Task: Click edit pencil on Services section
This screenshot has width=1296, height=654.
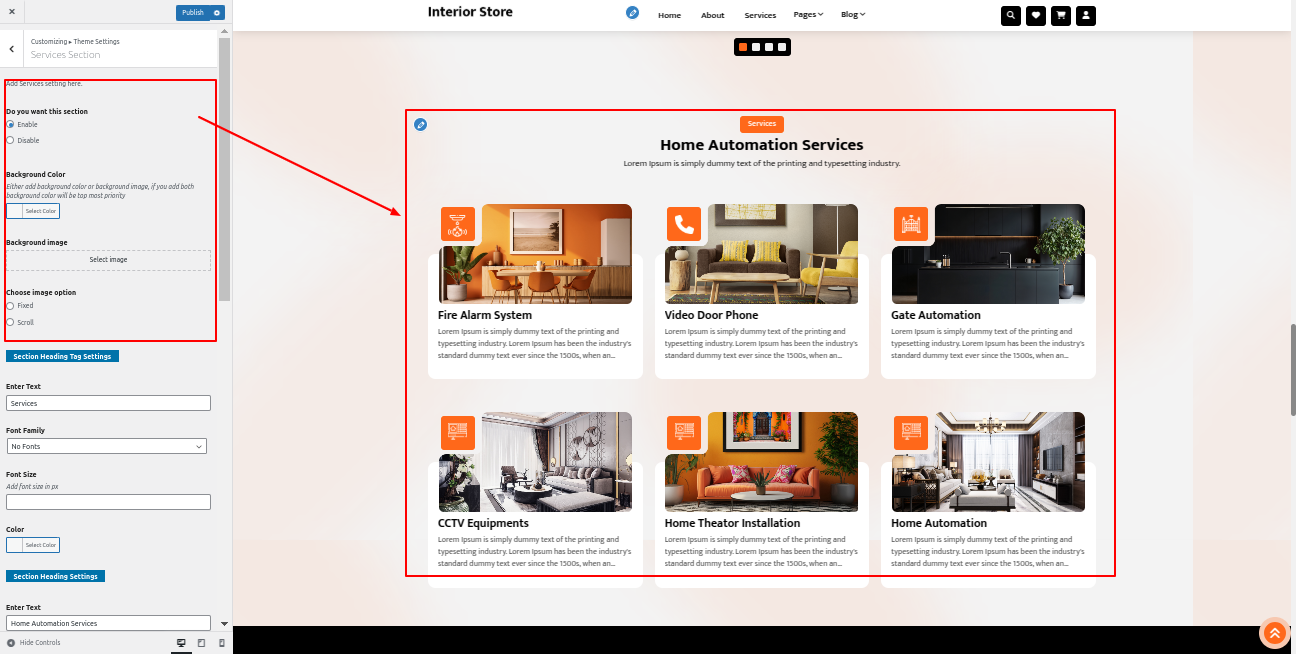Action: coord(421,124)
